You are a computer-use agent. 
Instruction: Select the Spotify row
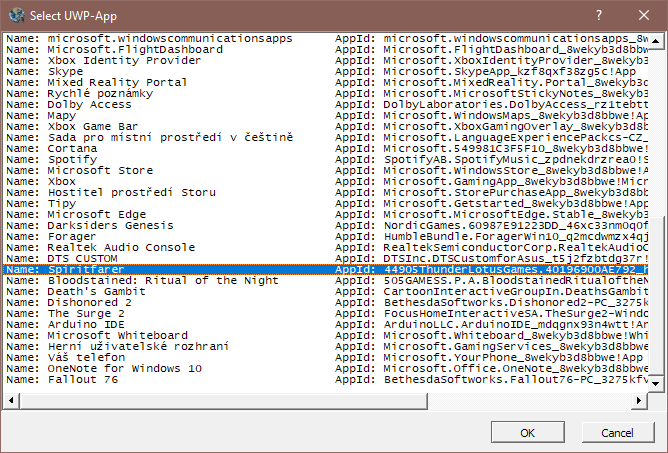tap(325, 159)
